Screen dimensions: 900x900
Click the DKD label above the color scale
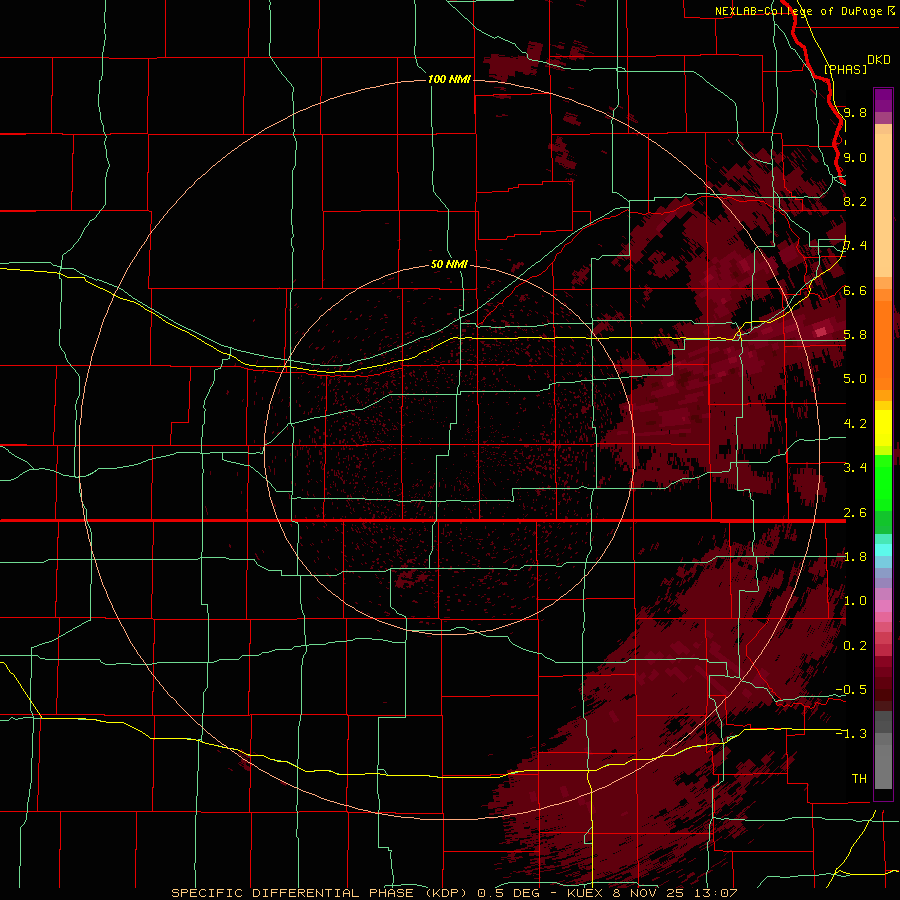click(879, 60)
